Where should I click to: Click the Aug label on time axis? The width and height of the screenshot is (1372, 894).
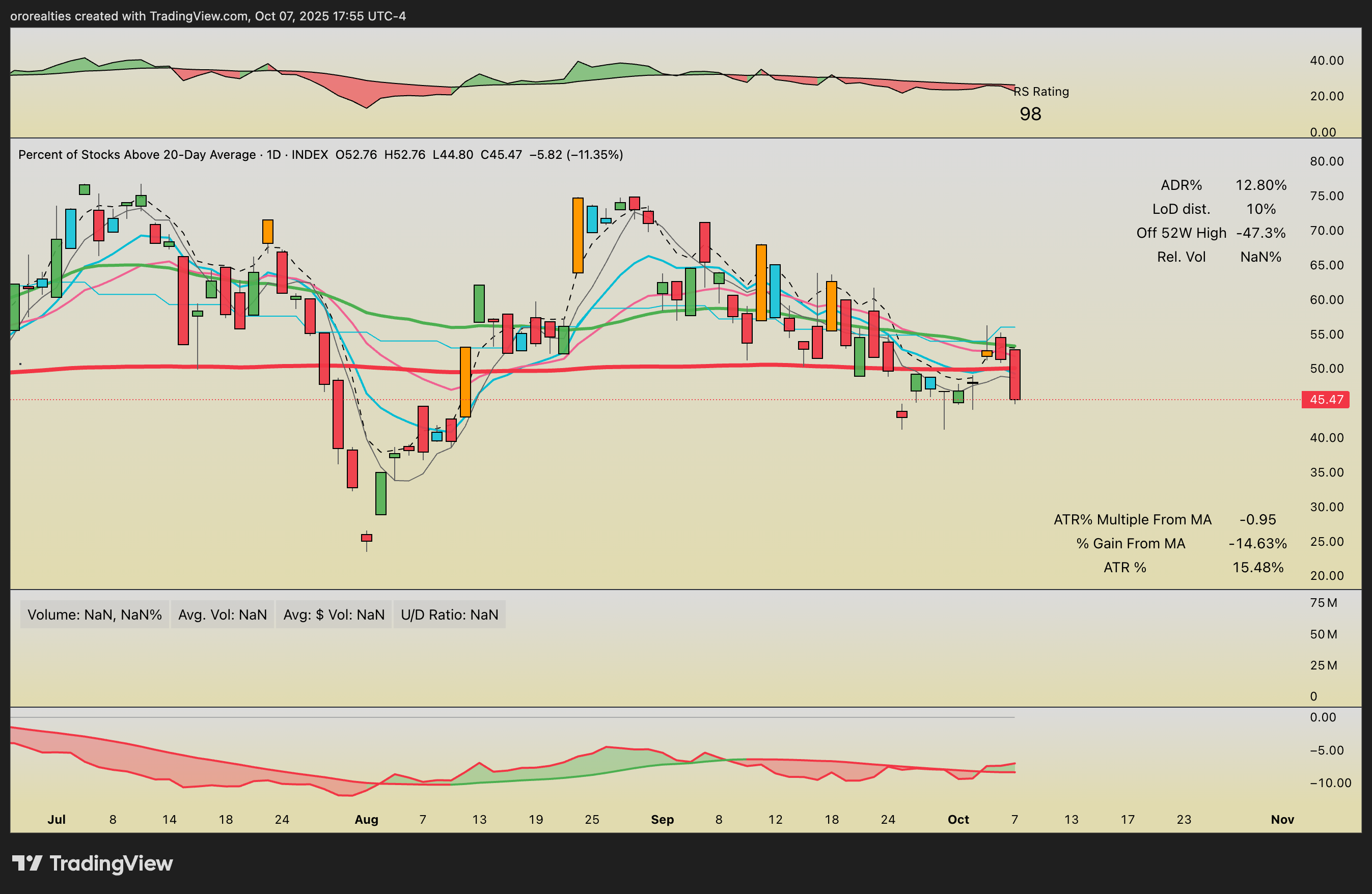point(366,819)
